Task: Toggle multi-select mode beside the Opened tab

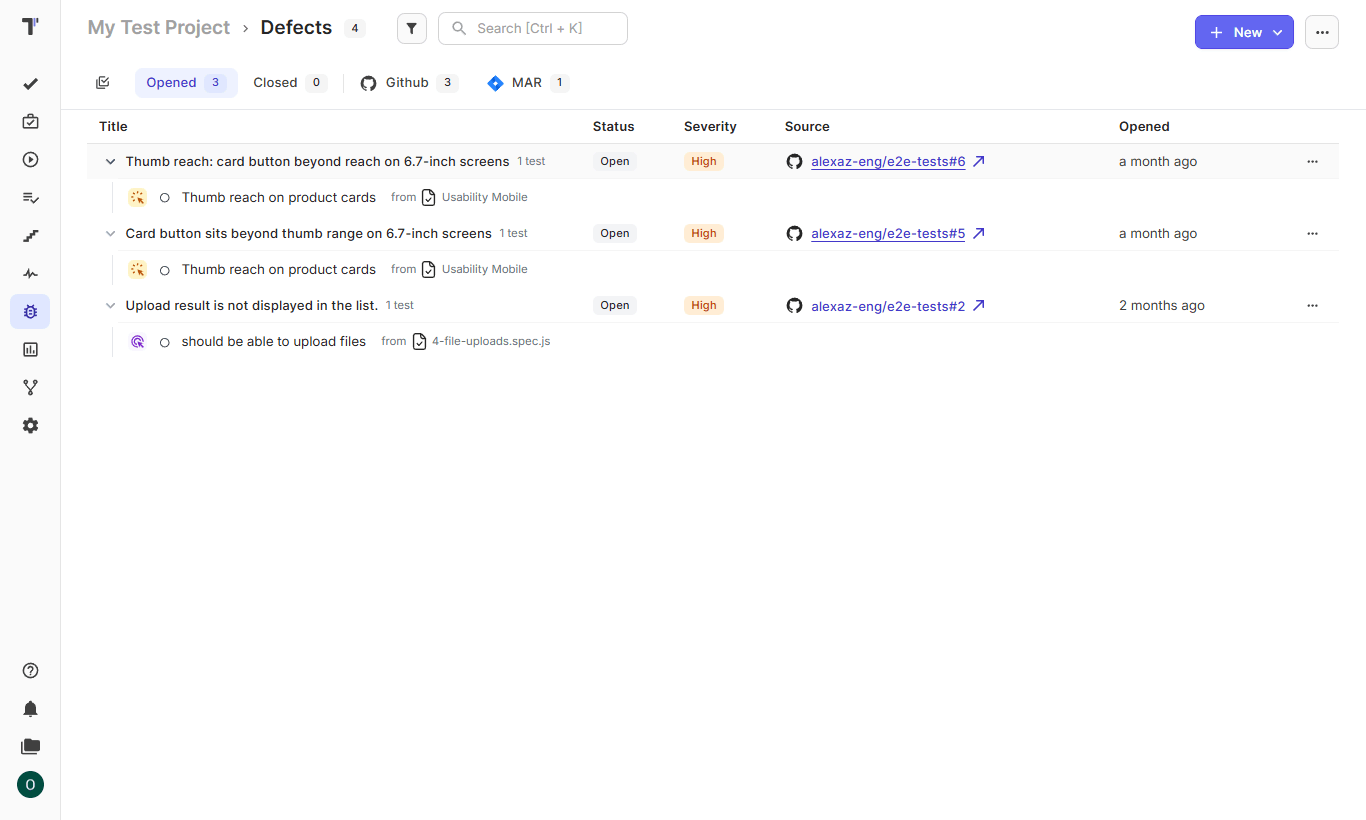Action: pyautogui.click(x=103, y=83)
